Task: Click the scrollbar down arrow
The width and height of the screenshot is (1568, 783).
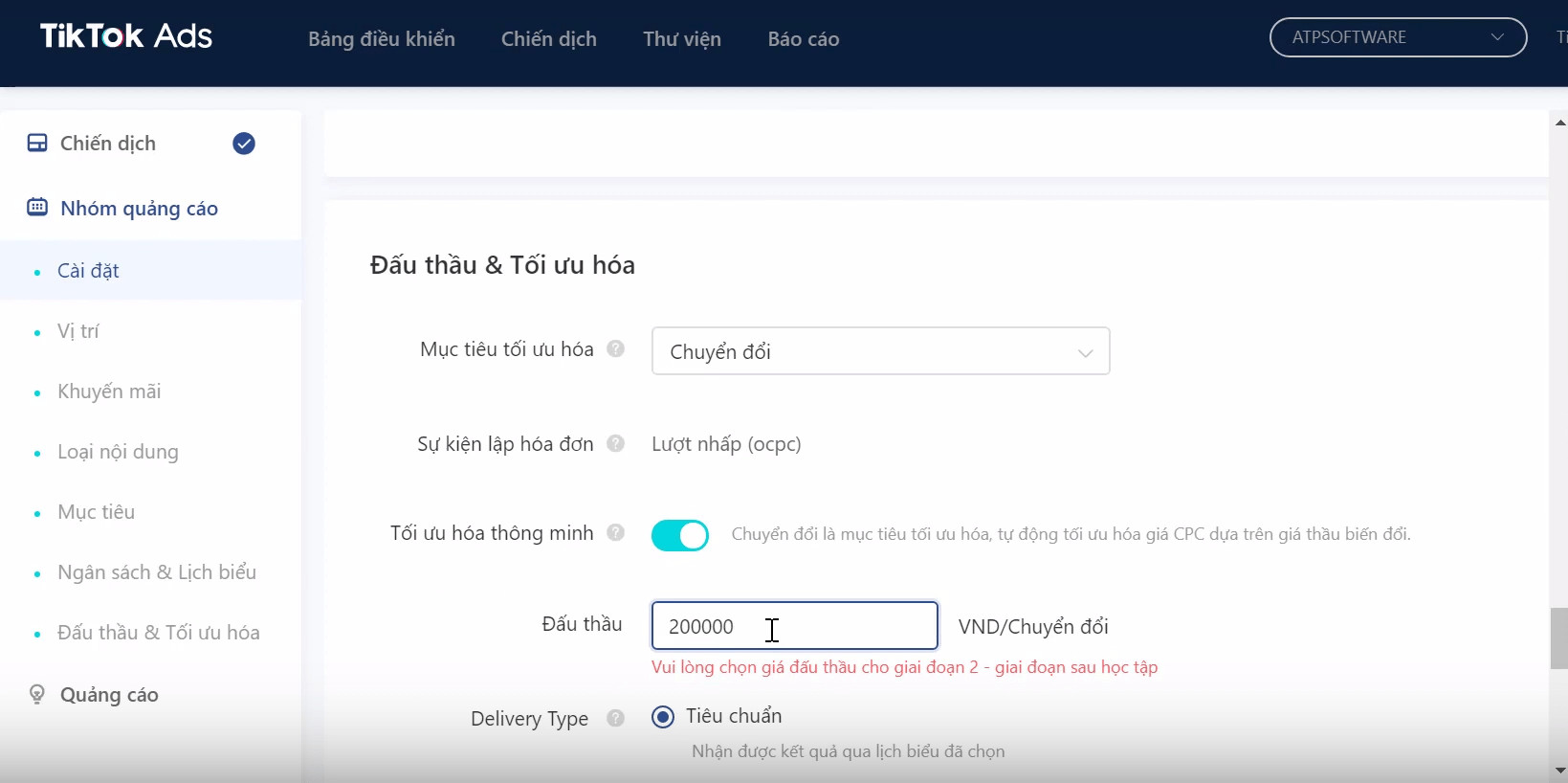Action: tap(1560, 771)
